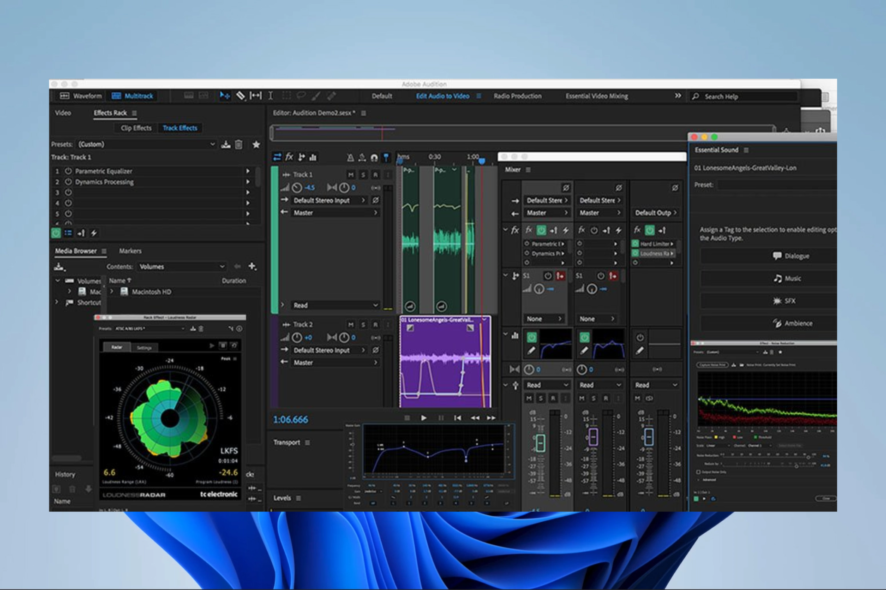Adjust Track 1 volume knob
Screen dimensions: 886x590
click(x=297, y=188)
